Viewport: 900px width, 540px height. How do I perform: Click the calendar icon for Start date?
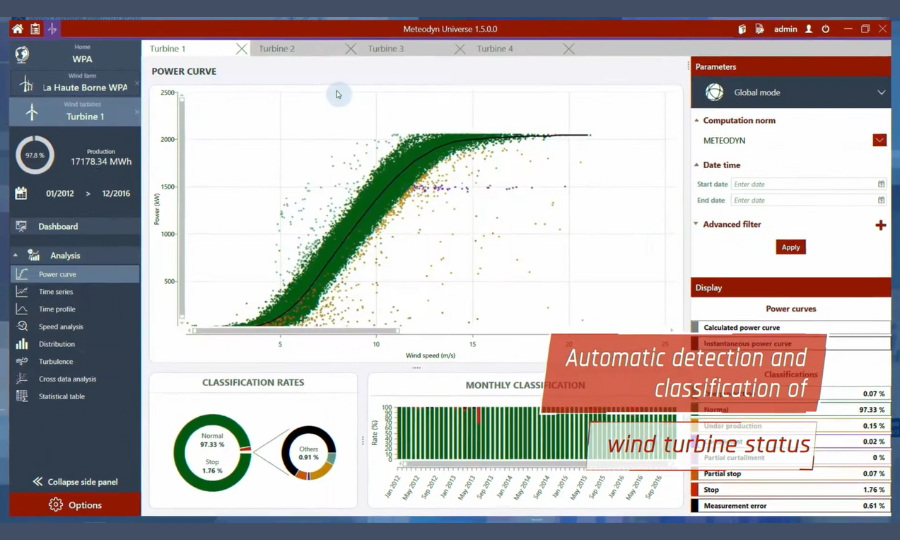(x=881, y=184)
